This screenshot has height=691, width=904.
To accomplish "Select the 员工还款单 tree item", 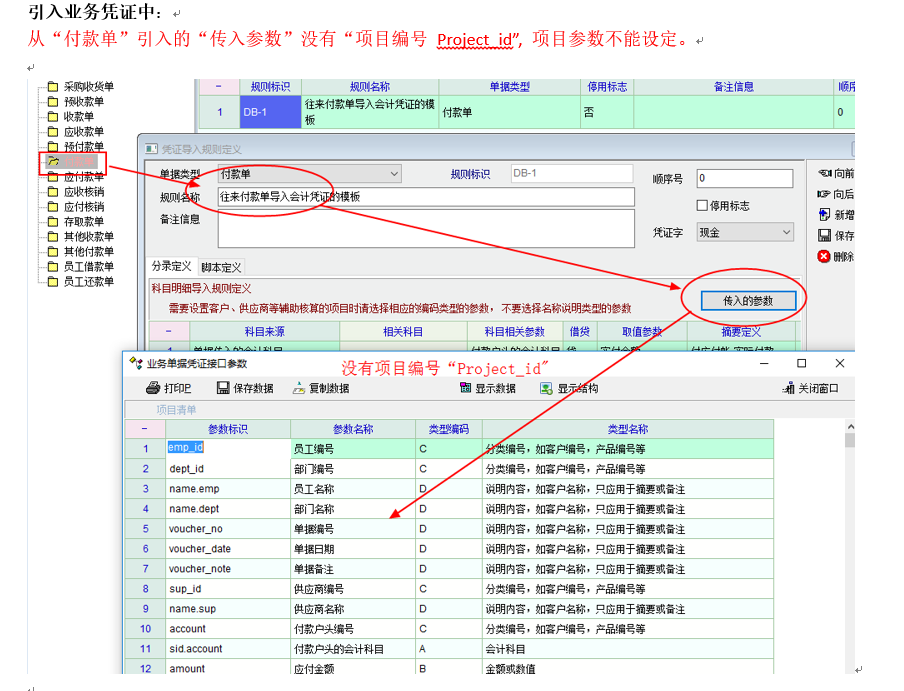I will point(88,282).
